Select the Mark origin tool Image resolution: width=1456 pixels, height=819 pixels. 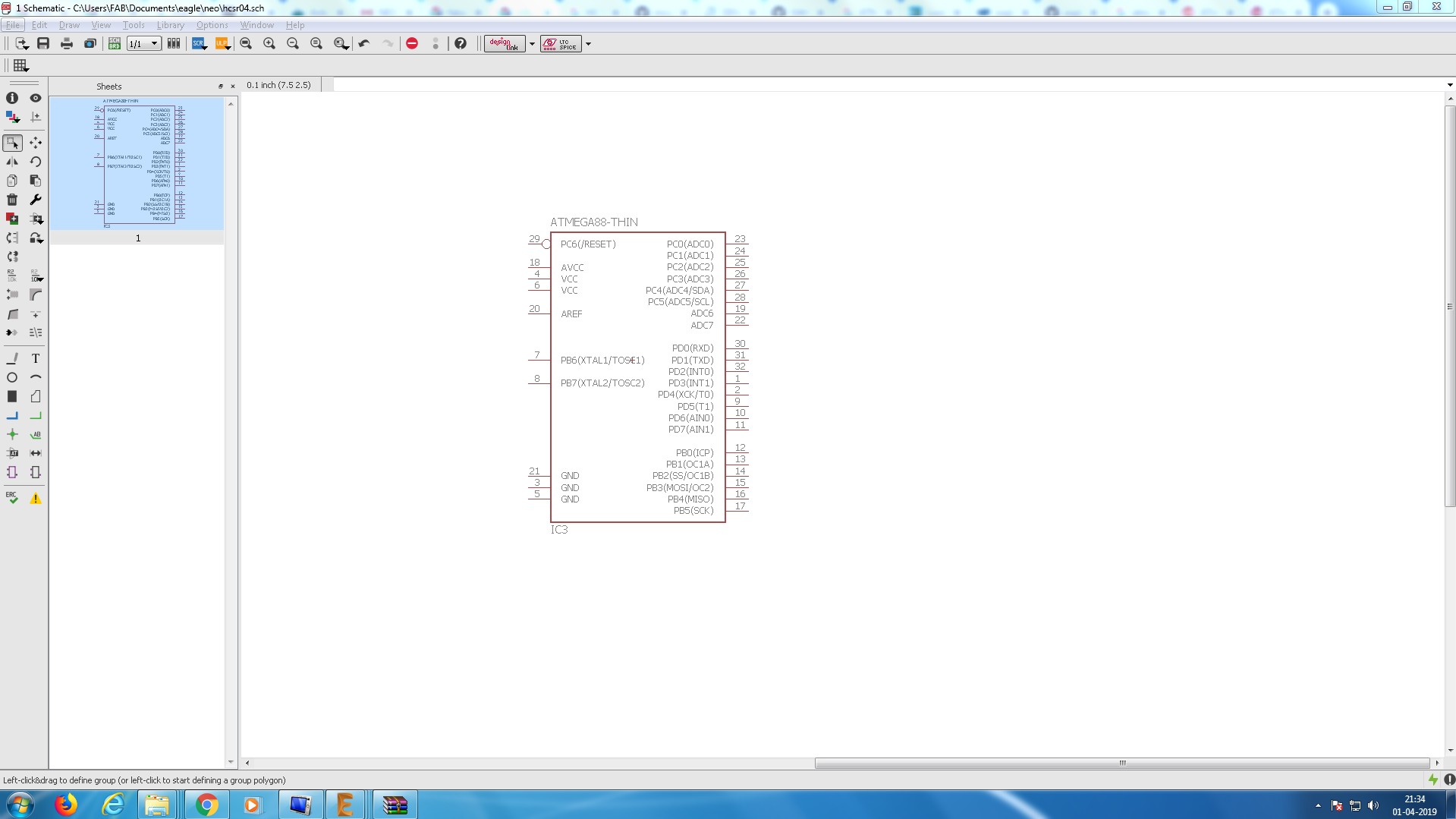(x=36, y=117)
